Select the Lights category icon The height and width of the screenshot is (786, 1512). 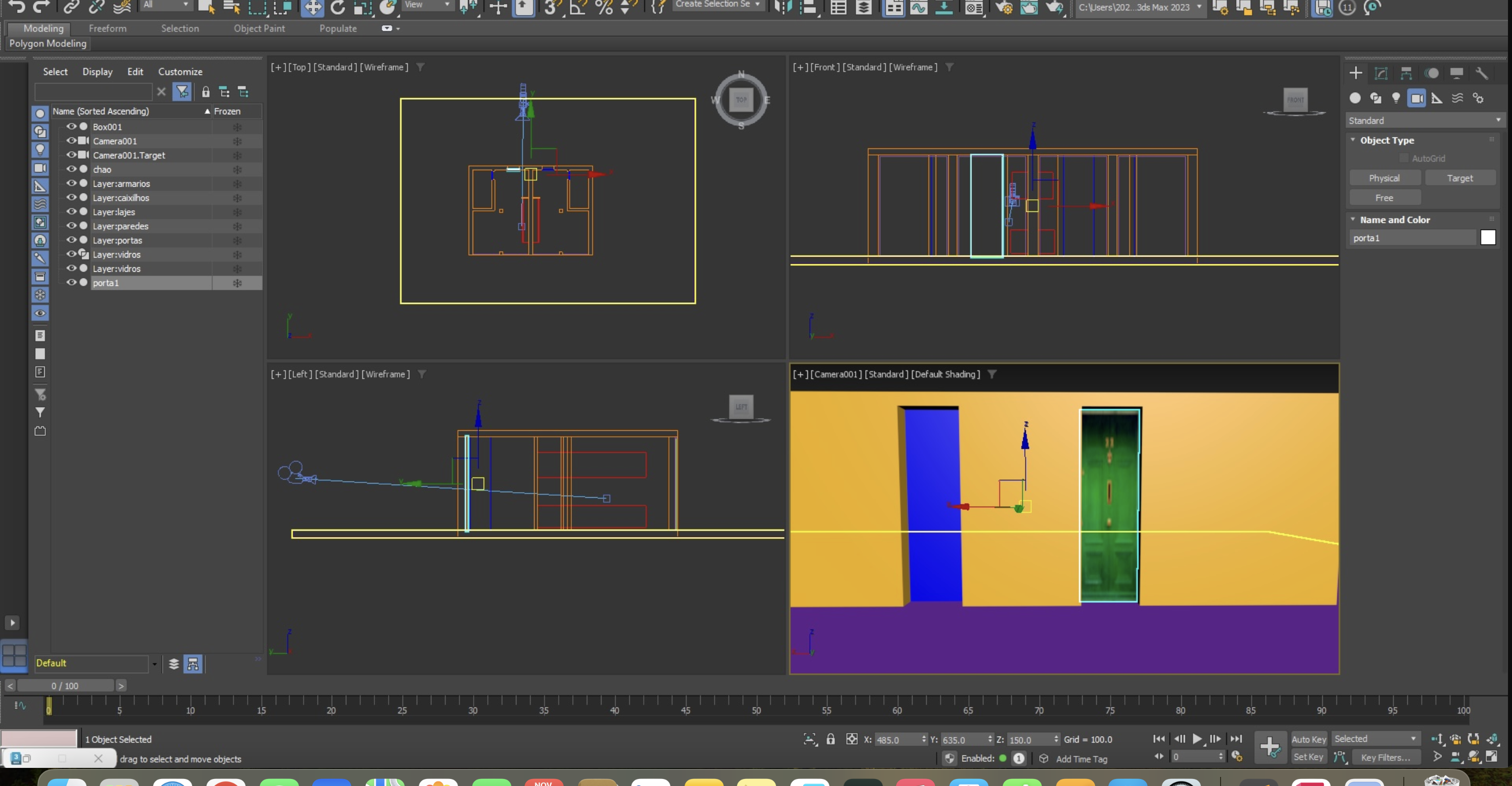[1396, 98]
